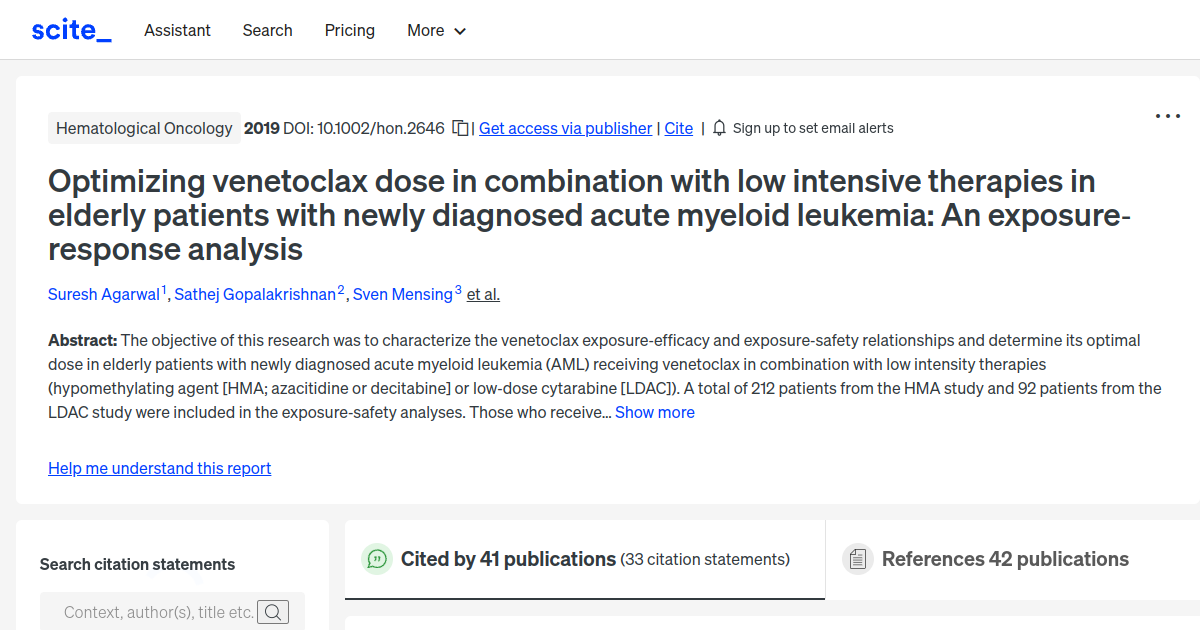Open Help me understand this report
Viewport: 1200px width, 630px height.
click(x=159, y=468)
